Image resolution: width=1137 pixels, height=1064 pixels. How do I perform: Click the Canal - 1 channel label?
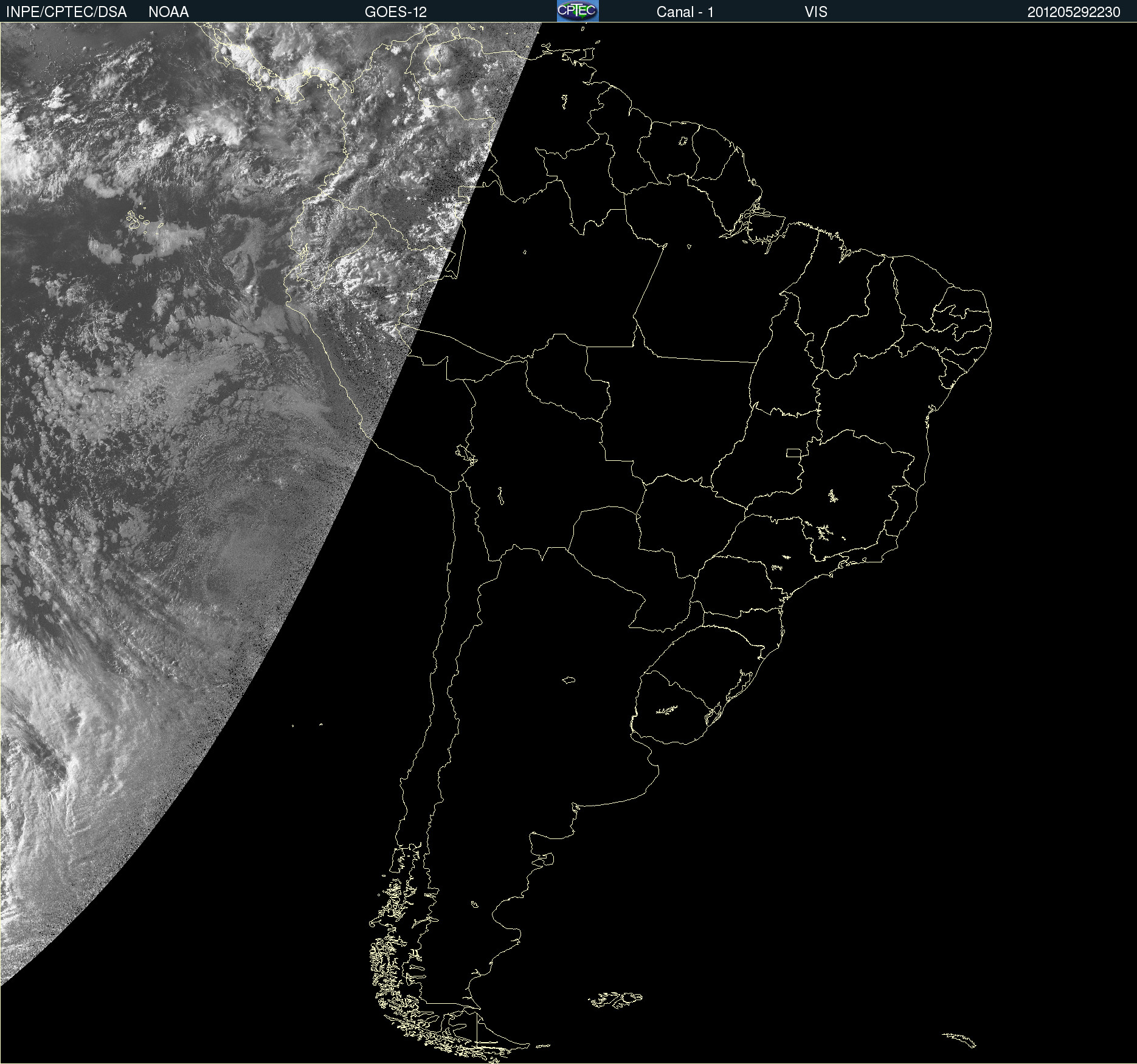pos(685,12)
